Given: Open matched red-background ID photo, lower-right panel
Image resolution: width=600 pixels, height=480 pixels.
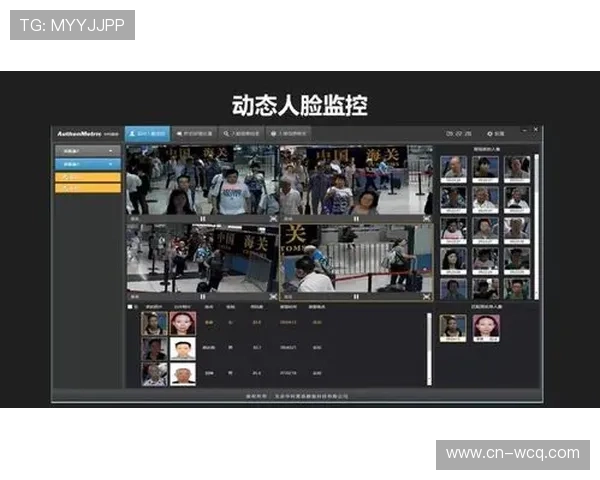Looking at the screenshot, I should click(x=486, y=328).
